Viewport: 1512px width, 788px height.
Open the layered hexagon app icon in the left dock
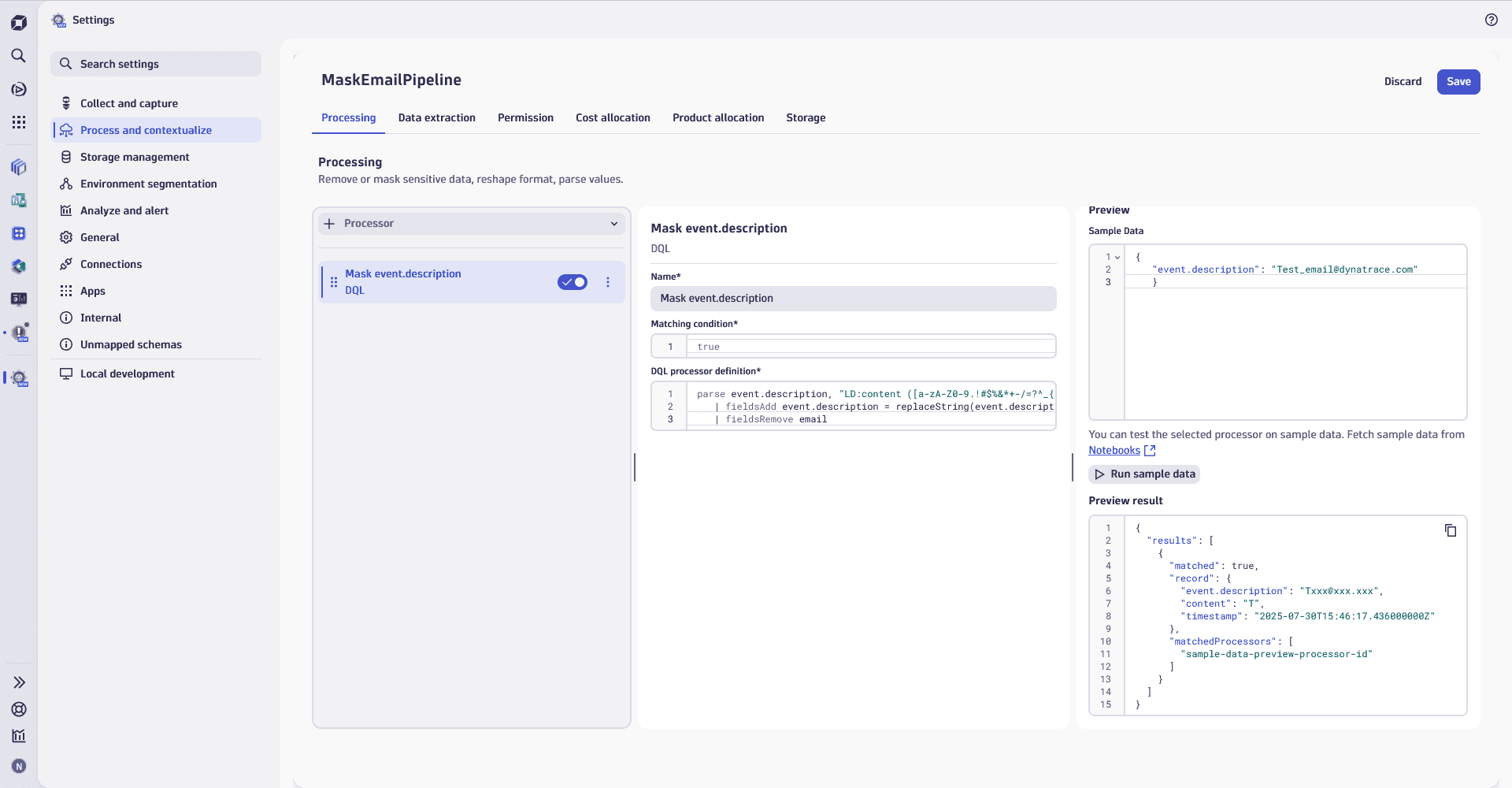[x=19, y=266]
